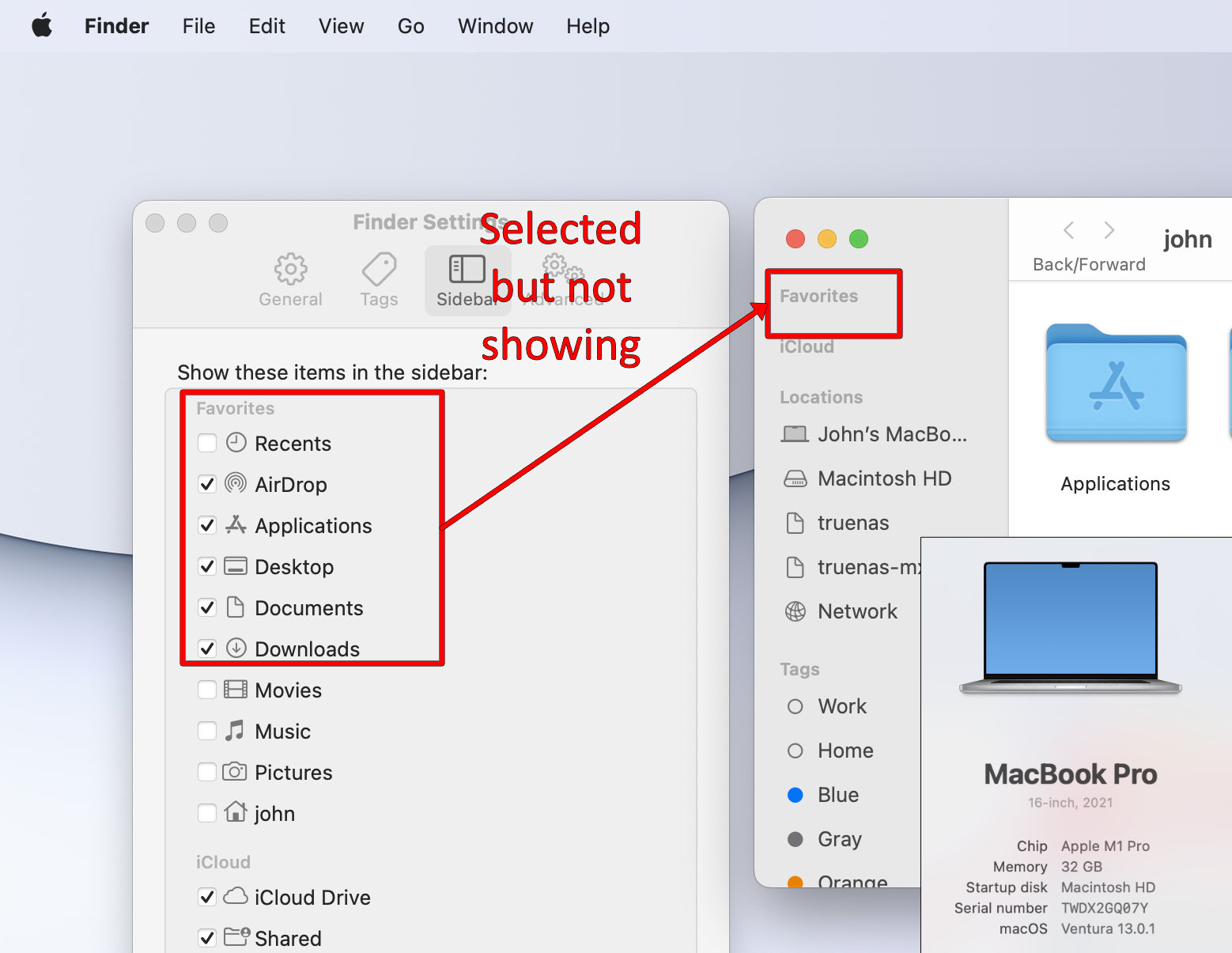Select Macintosh HD in the Locations sidebar
This screenshot has width=1232, height=953.
pyautogui.click(x=883, y=478)
